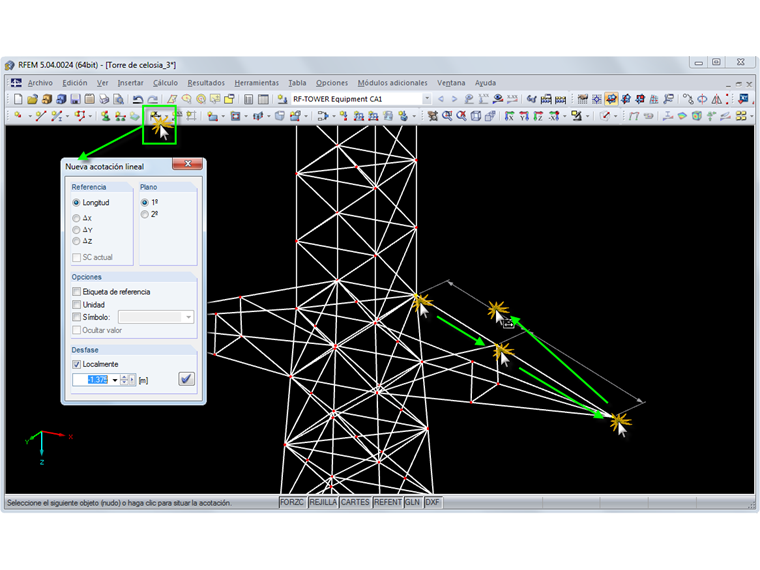This screenshot has width=760, height=570.
Task: Open the grid-style table icon
Action: (x=263, y=99)
